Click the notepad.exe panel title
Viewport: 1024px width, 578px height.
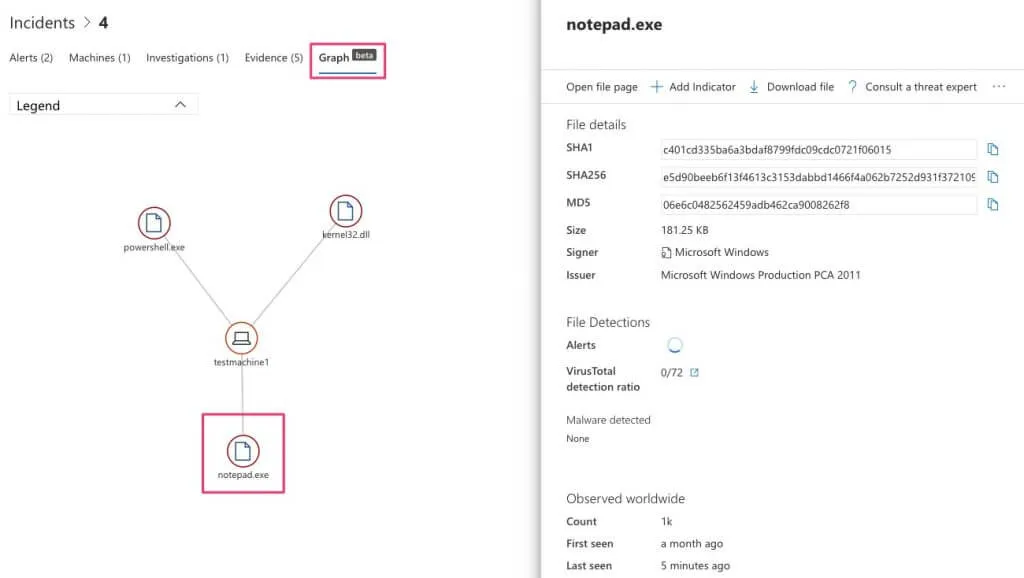pyautogui.click(x=614, y=25)
